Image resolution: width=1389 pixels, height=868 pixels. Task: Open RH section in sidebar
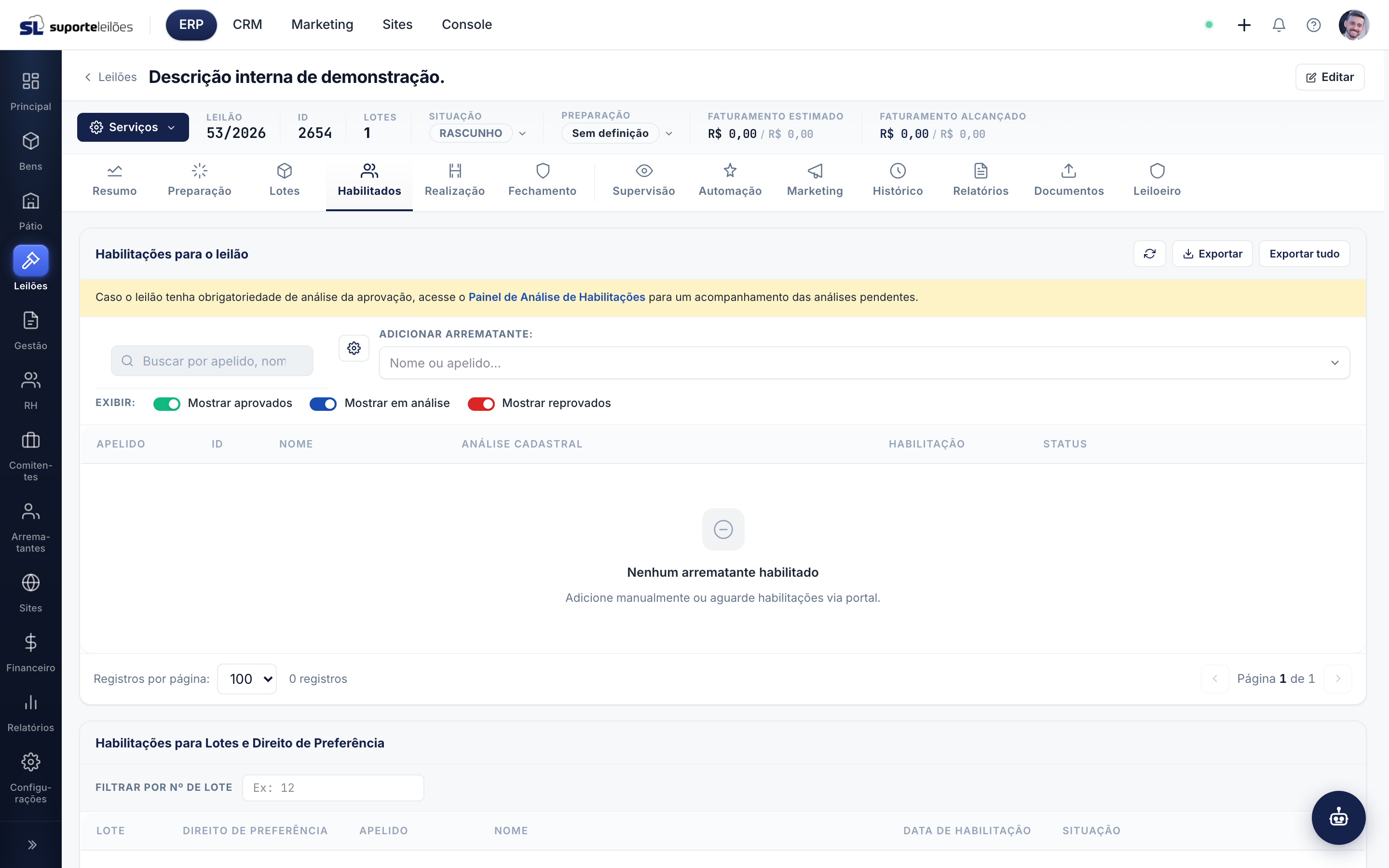tap(30, 391)
